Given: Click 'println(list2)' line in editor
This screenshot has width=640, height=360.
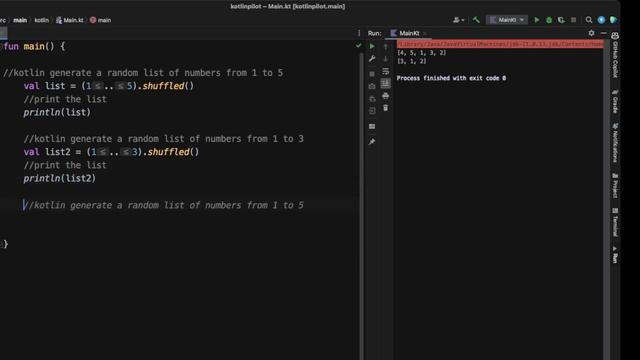Looking at the screenshot, I should (60, 178).
